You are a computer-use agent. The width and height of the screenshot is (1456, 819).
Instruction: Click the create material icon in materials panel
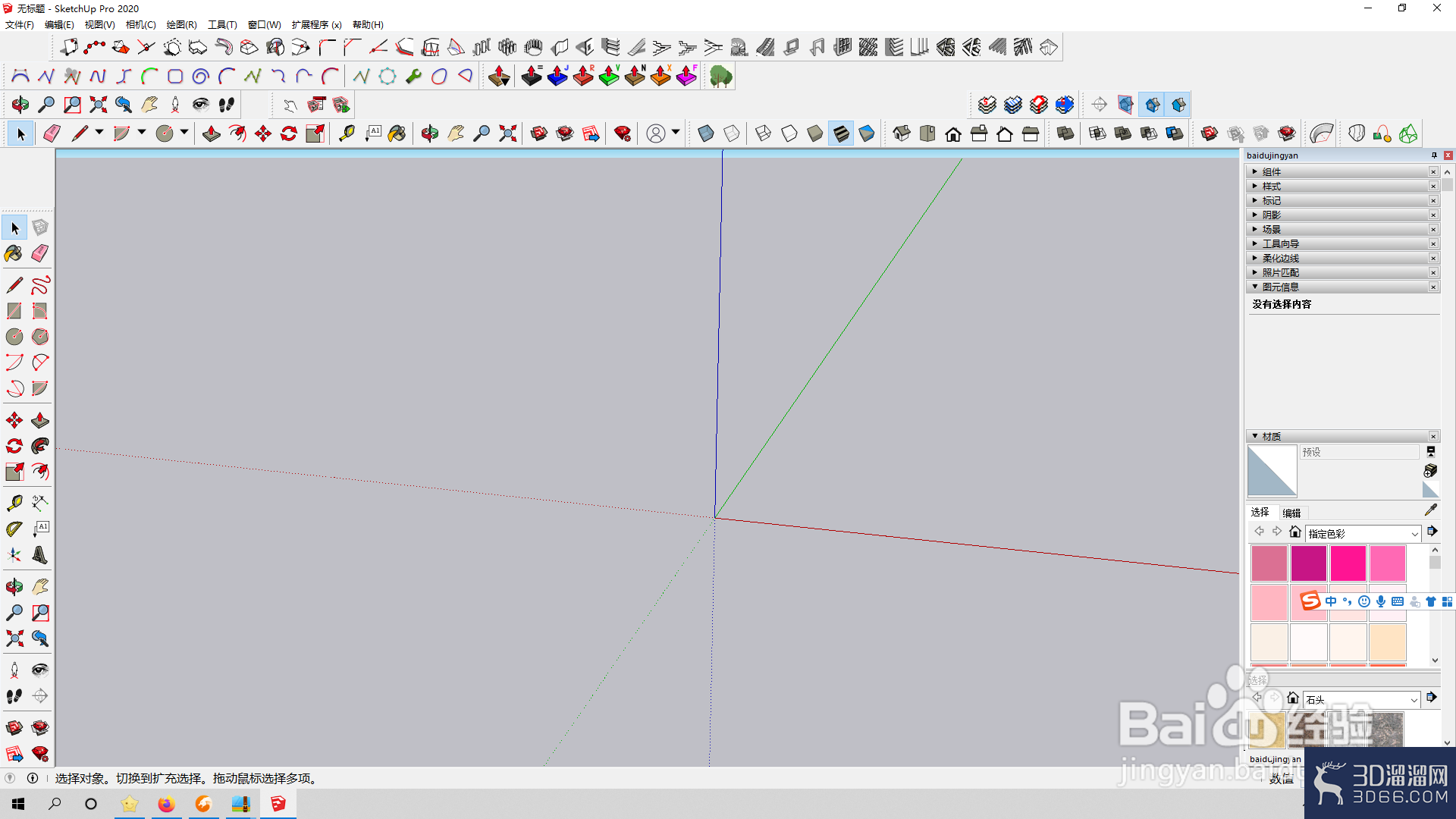(x=1430, y=471)
